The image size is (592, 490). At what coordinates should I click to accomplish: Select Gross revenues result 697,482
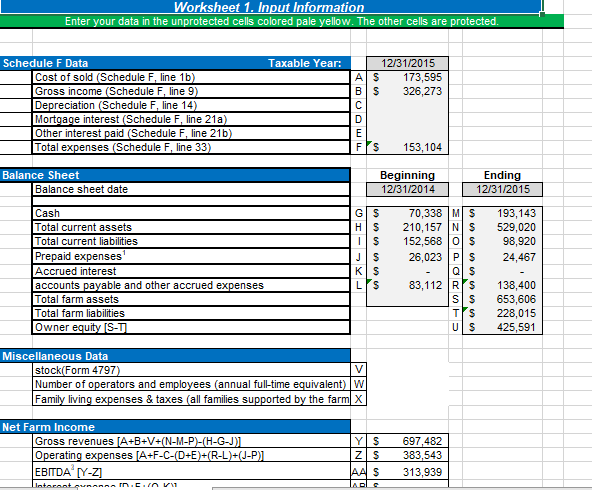pos(407,441)
